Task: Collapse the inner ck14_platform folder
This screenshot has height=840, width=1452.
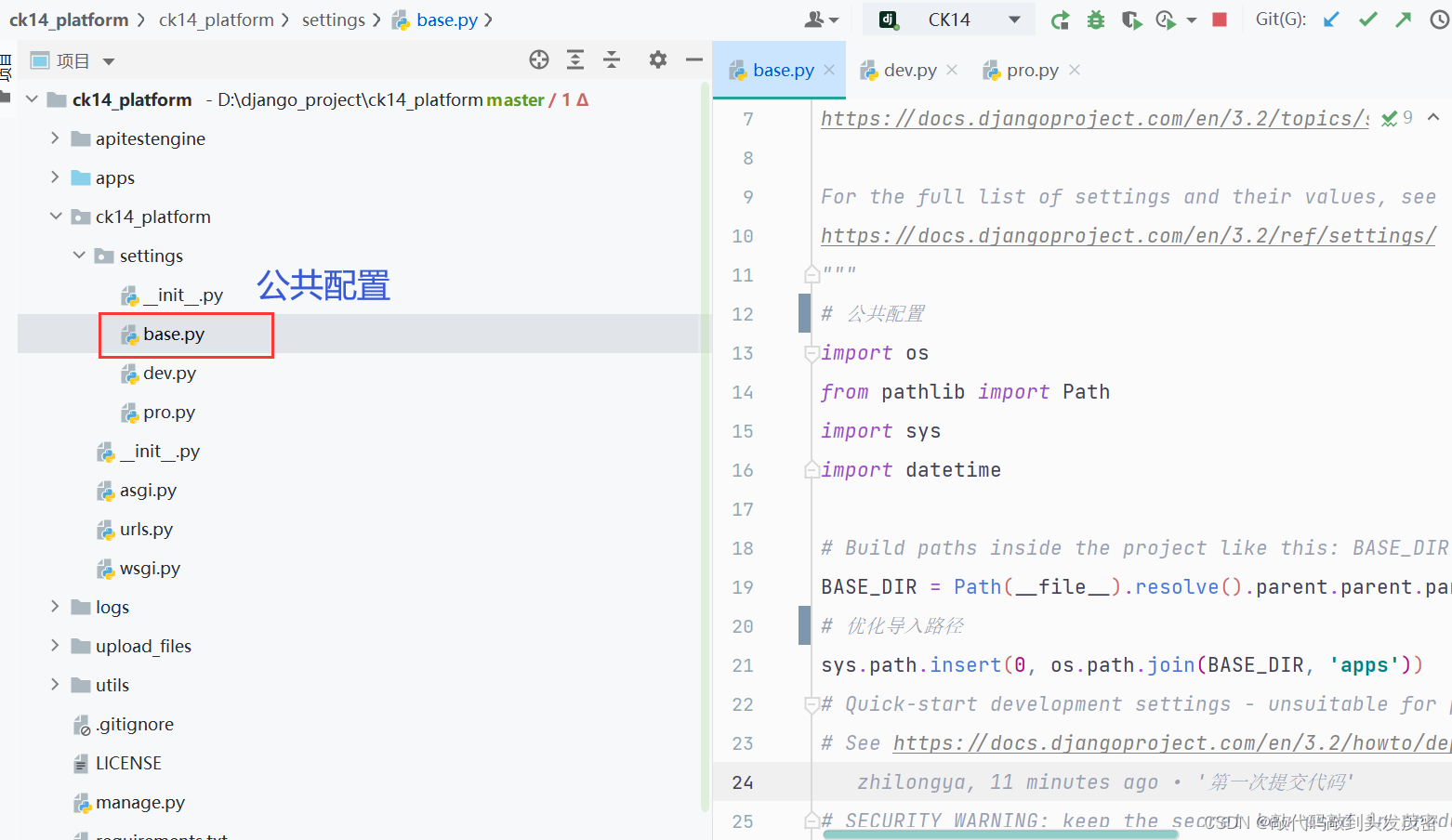Action: point(56,217)
